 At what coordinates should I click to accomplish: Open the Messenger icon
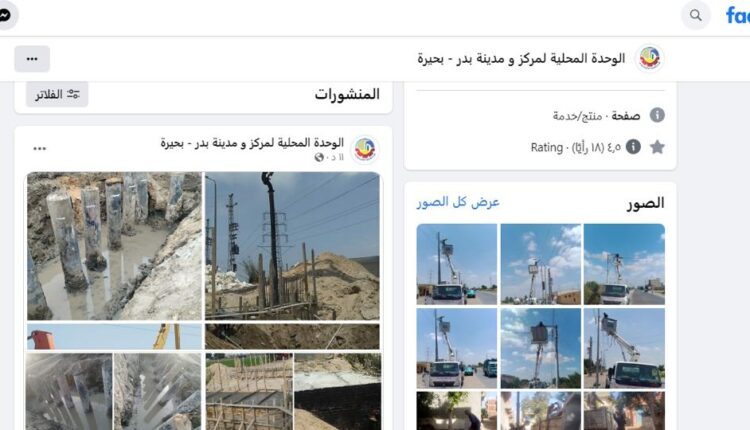point(5,15)
